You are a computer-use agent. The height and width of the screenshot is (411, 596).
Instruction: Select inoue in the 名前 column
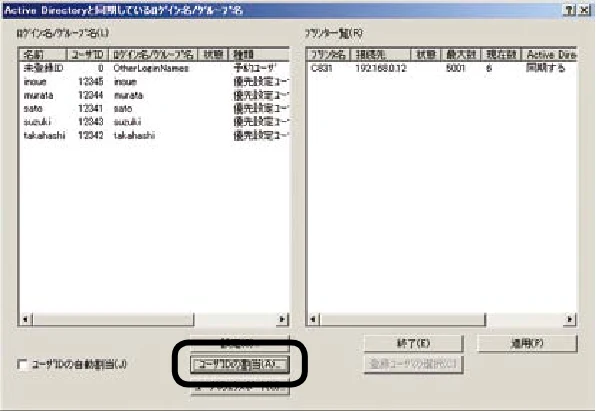tap(35, 82)
